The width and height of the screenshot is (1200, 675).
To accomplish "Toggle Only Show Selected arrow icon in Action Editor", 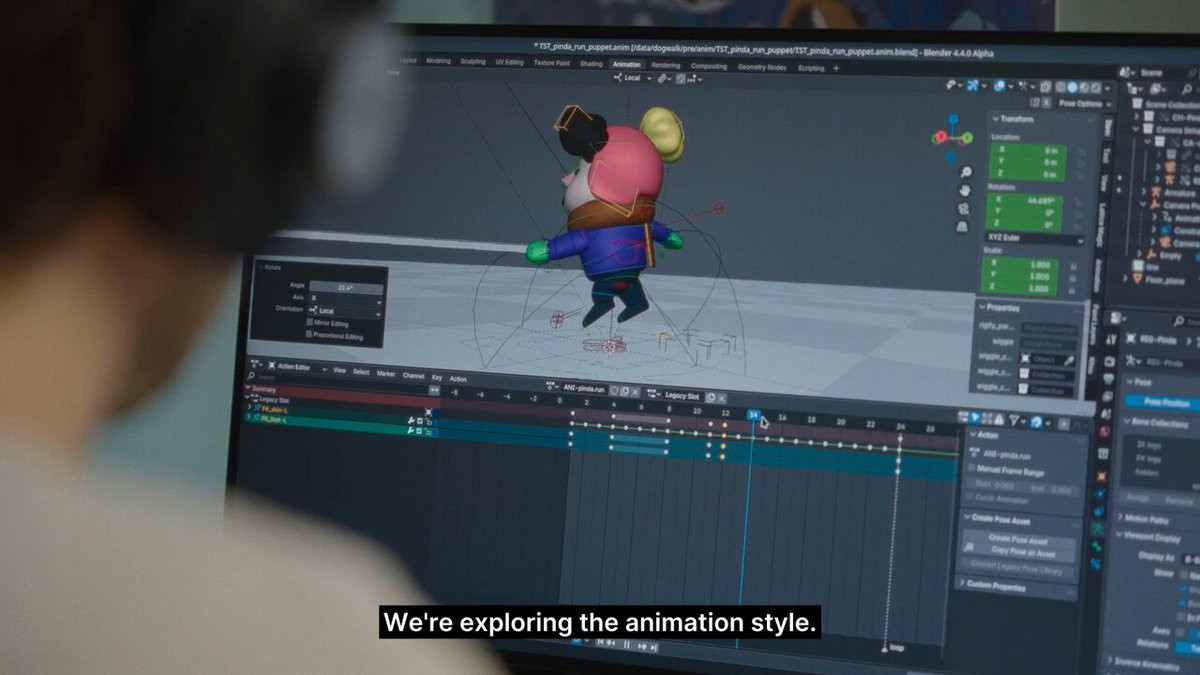I will (x=977, y=417).
